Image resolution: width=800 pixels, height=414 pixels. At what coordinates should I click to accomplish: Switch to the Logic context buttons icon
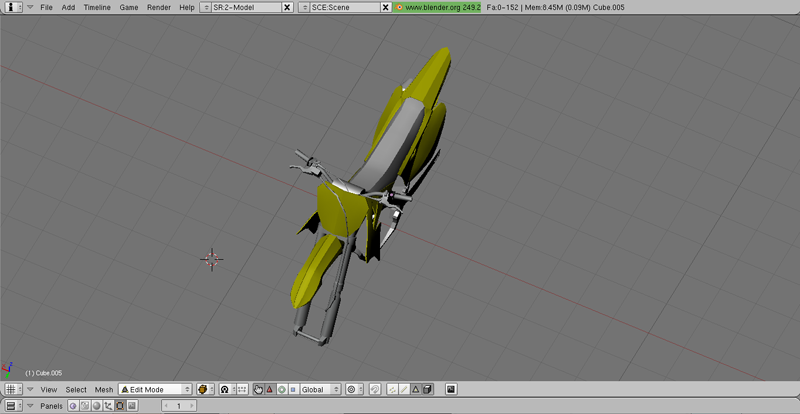point(74,406)
